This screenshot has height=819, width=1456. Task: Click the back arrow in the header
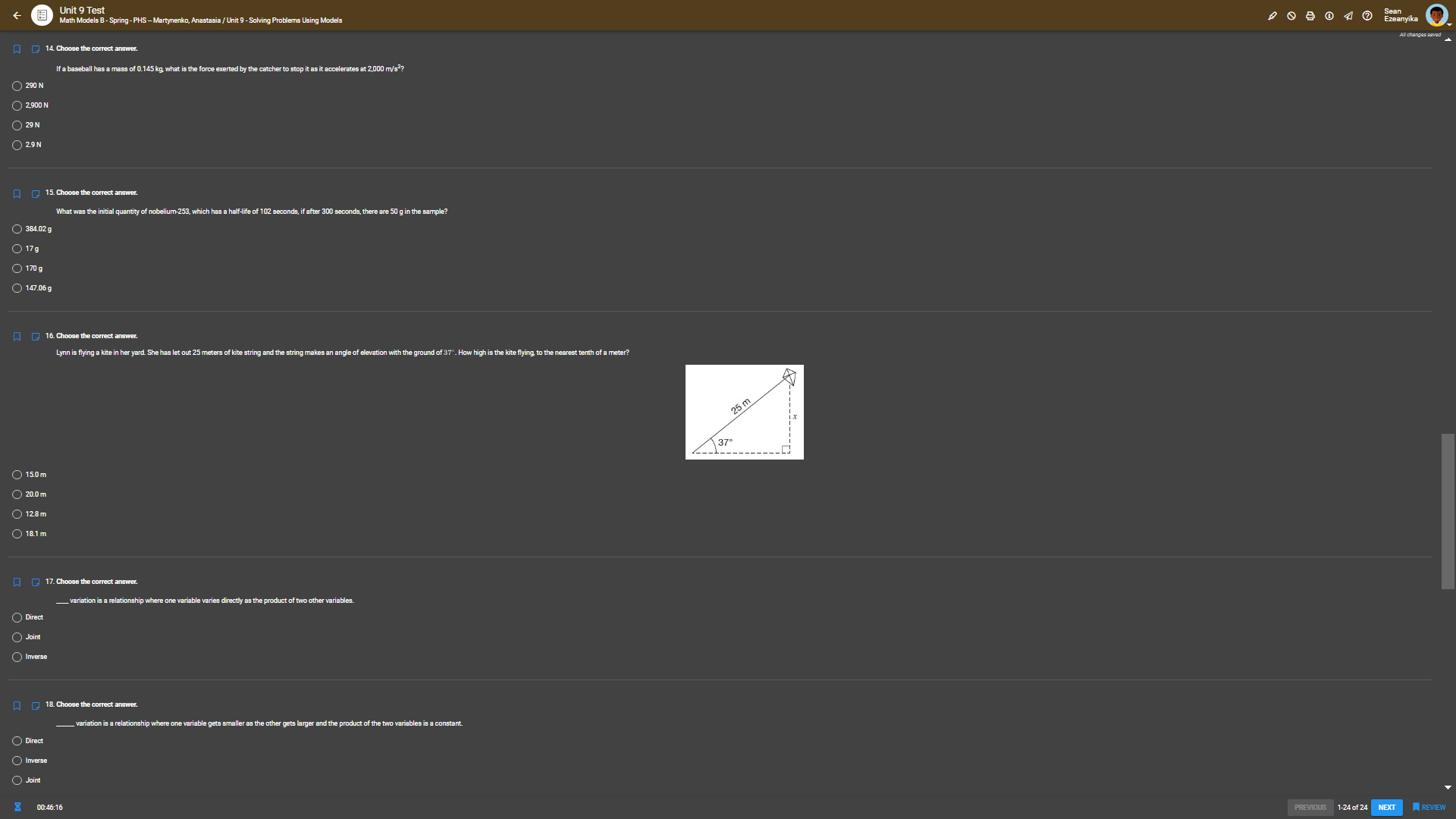point(17,15)
